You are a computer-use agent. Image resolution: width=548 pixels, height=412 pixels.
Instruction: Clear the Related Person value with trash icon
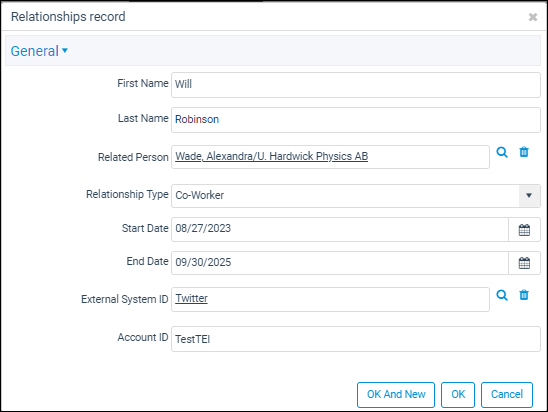coord(524,152)
